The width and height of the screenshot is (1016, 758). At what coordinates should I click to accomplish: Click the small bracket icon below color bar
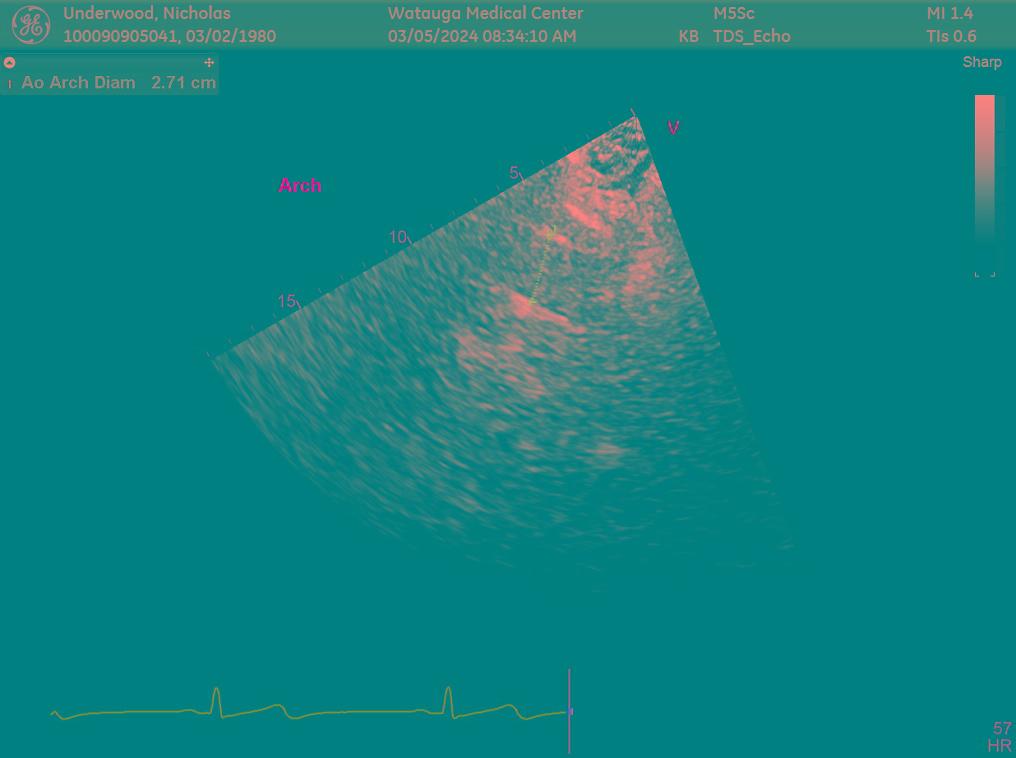[x=985, y=273]
